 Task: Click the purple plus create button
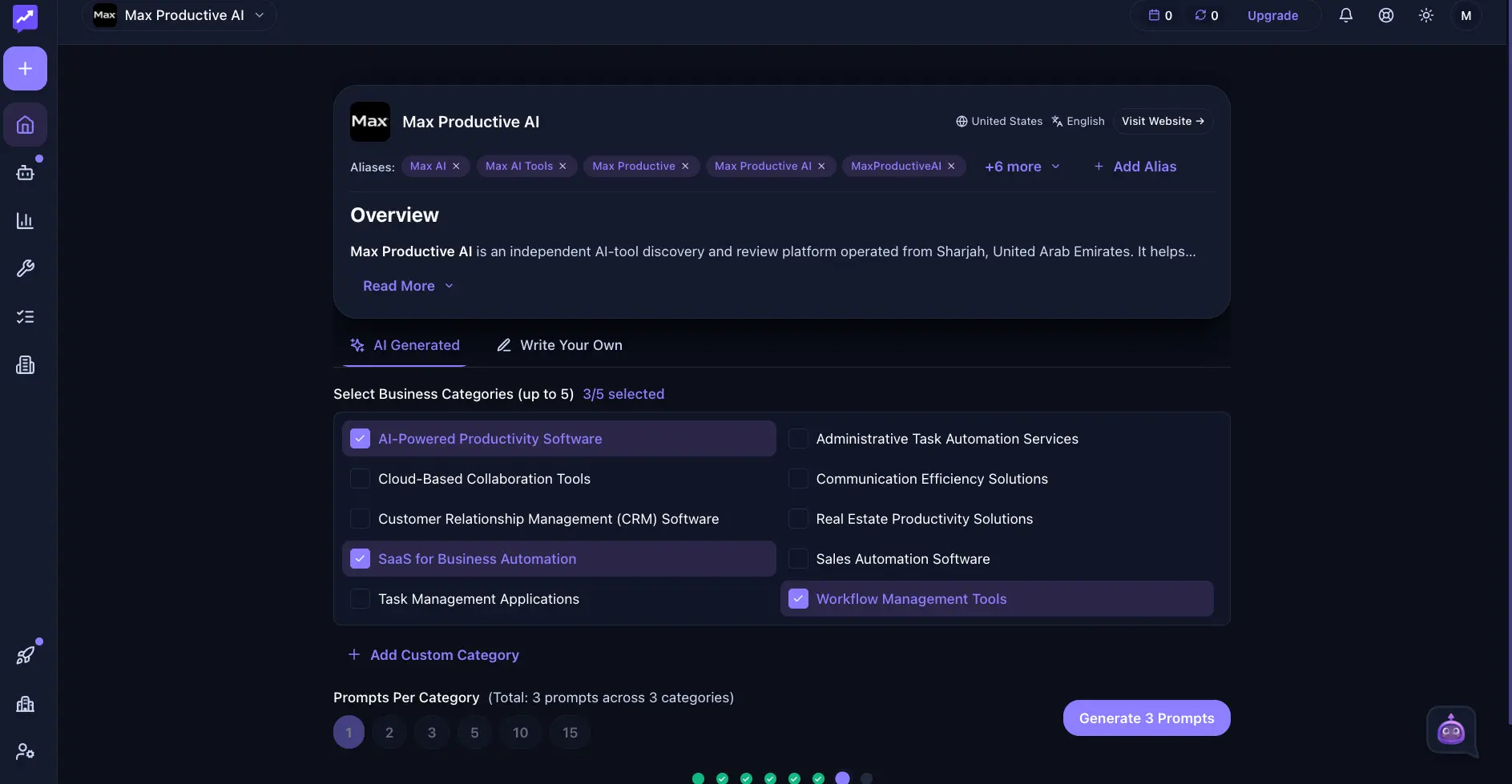click(x=25, y=68)
